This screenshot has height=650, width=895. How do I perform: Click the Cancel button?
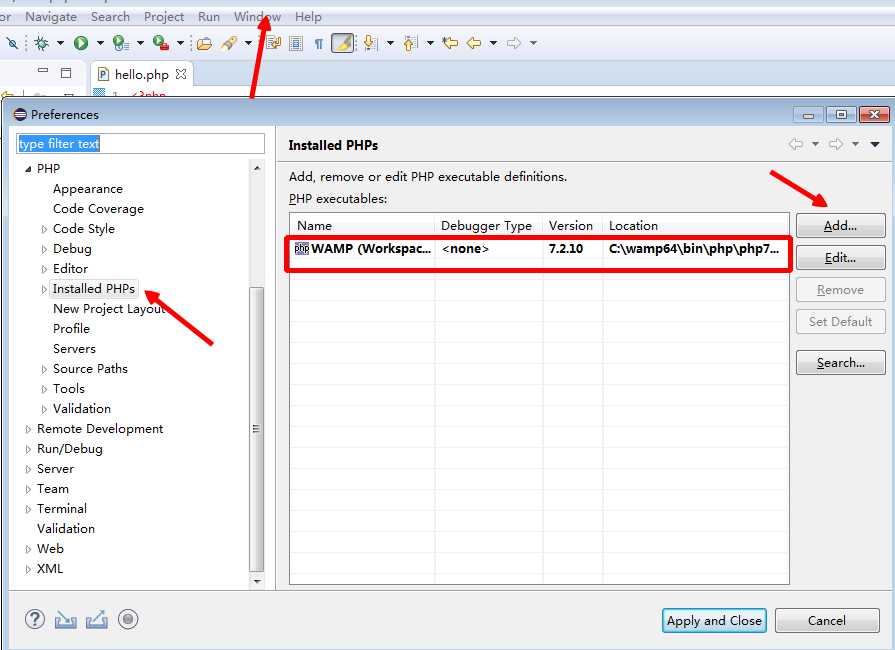tap(827, 620)
